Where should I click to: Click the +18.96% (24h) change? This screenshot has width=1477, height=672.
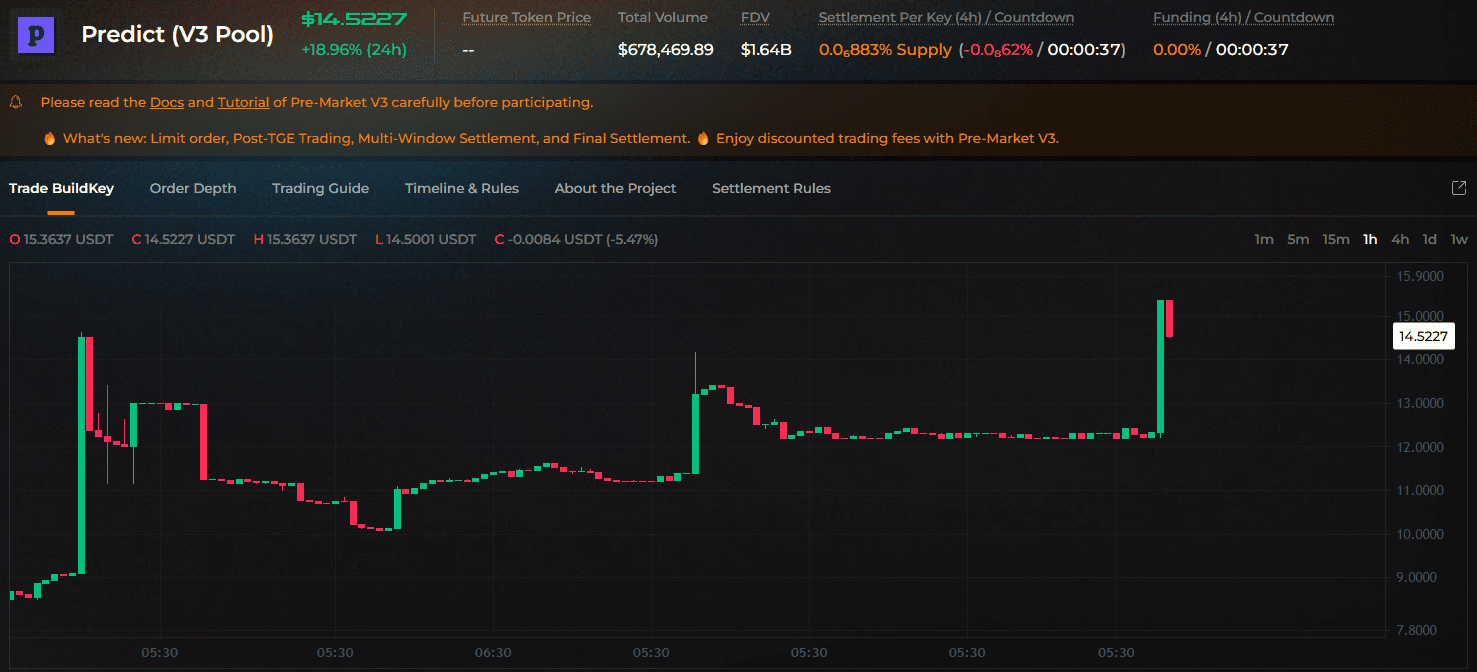354,49
